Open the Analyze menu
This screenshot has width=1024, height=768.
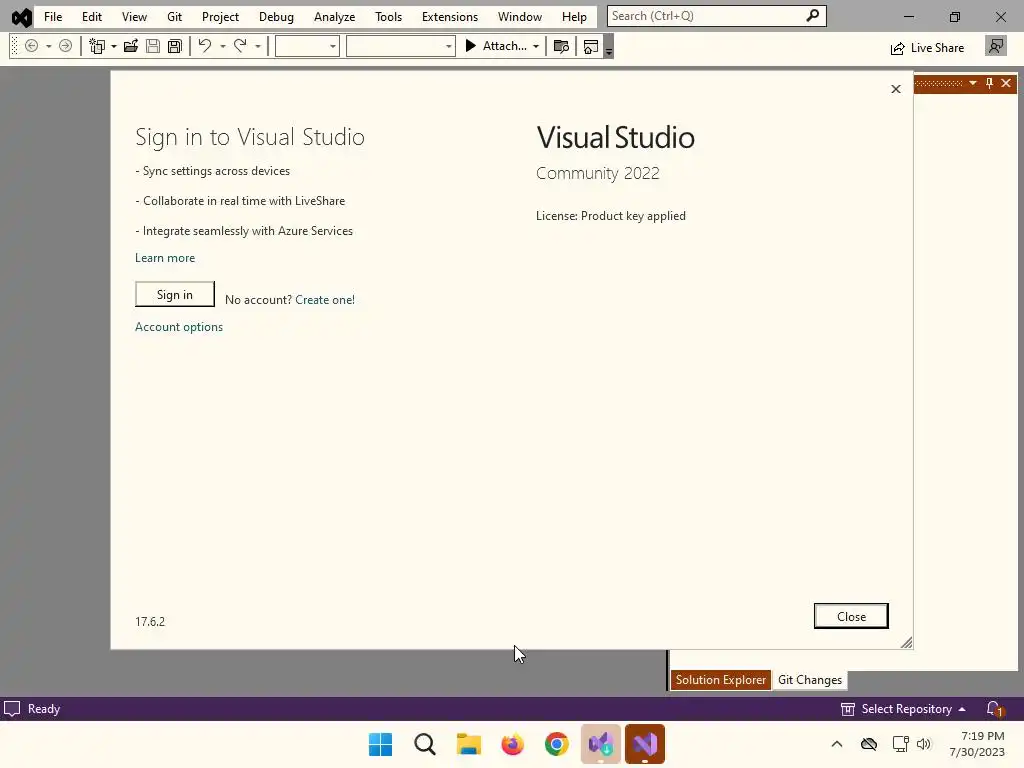coord(334,16)
